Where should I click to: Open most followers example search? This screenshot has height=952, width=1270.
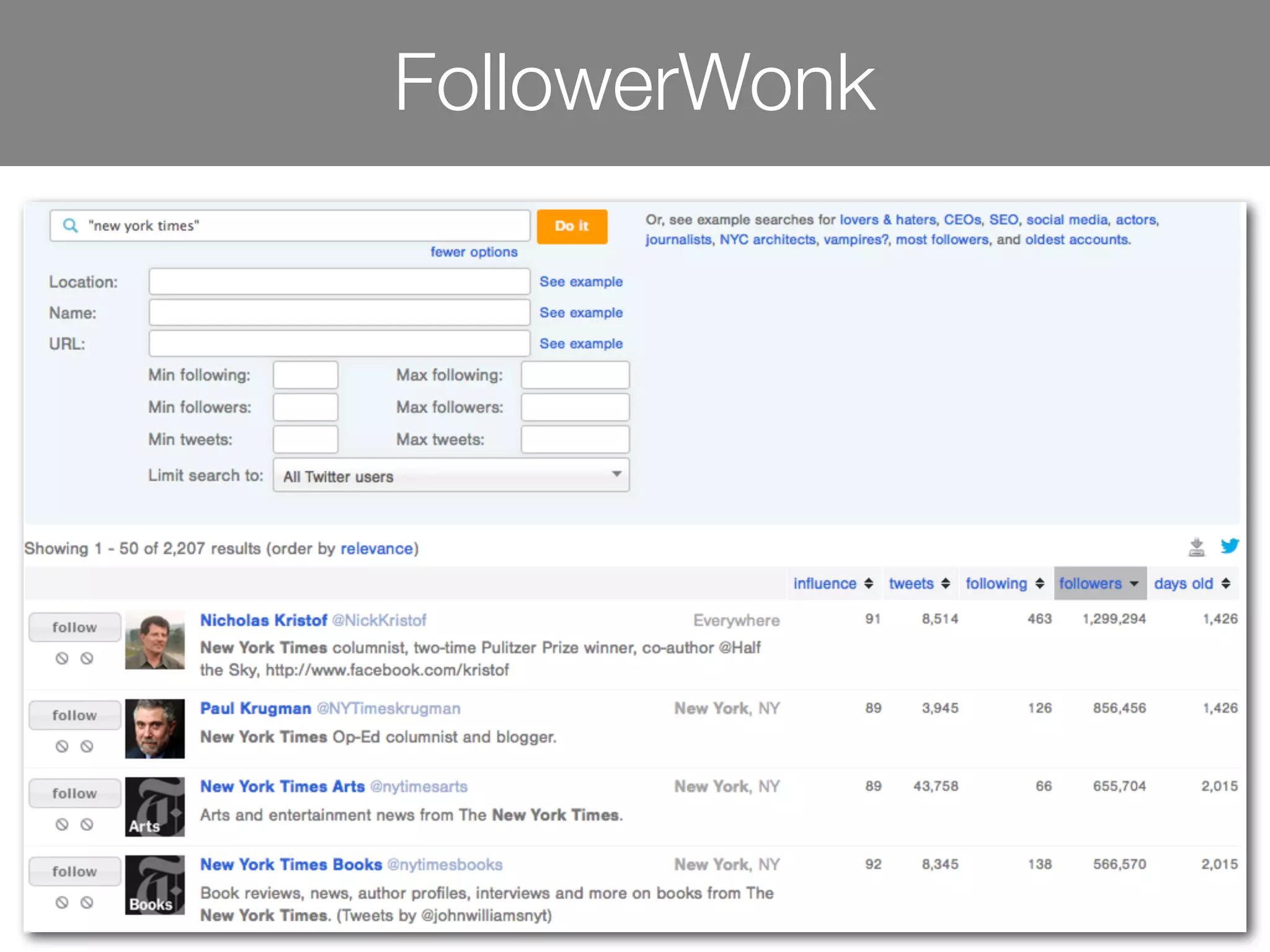[x=942, y=239]
